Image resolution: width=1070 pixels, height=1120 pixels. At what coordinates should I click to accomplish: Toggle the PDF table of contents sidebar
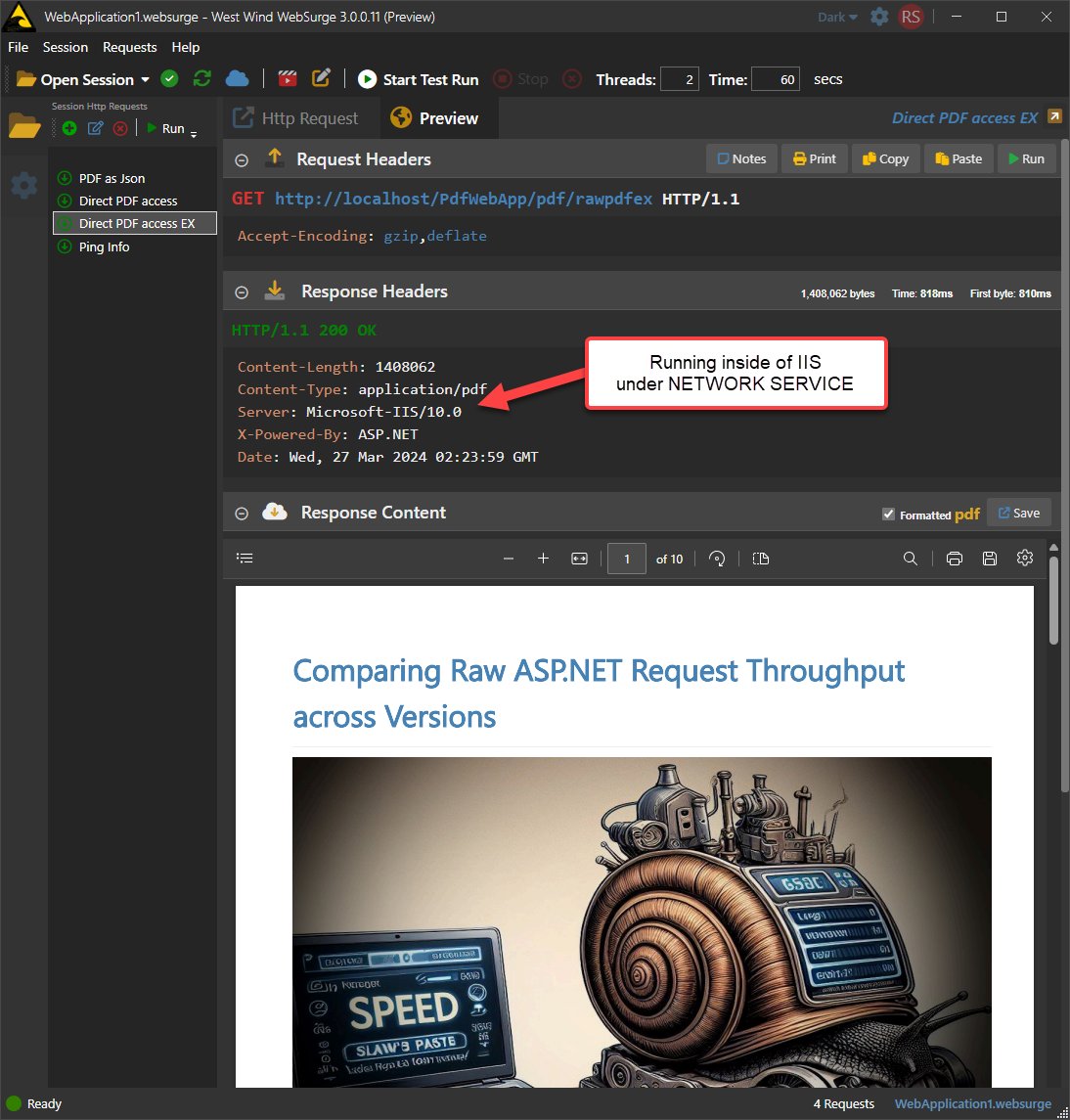pyautogui.click(x=245, y=558)
